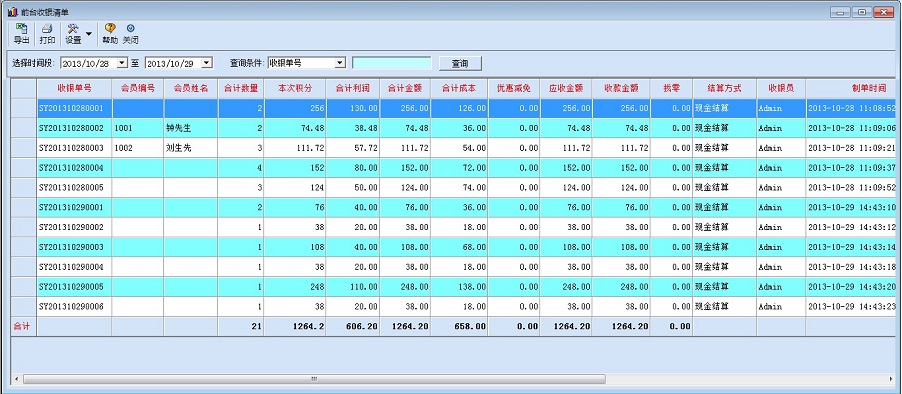Click the 查询 search button

[x=460, y=63]
